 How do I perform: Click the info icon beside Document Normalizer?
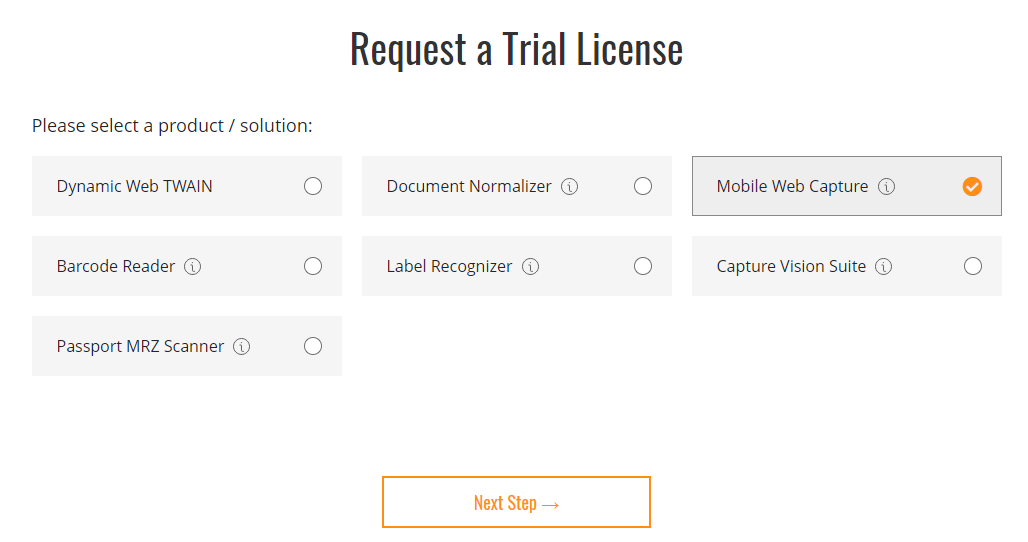570,186
